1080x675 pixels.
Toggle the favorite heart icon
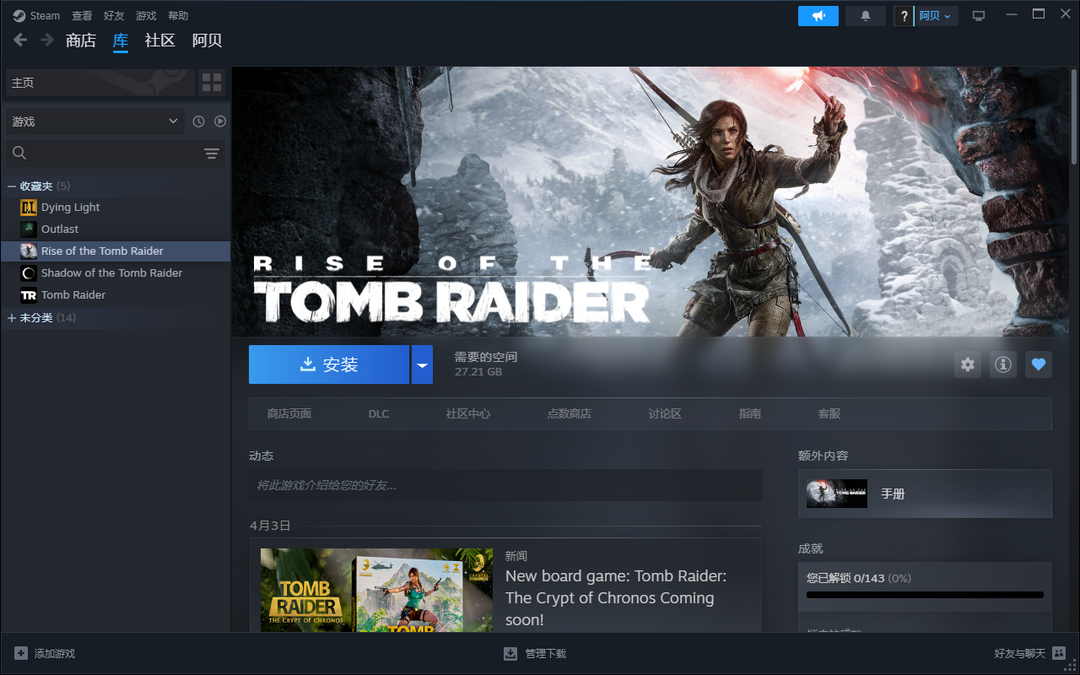click(x=1039, y=364)
